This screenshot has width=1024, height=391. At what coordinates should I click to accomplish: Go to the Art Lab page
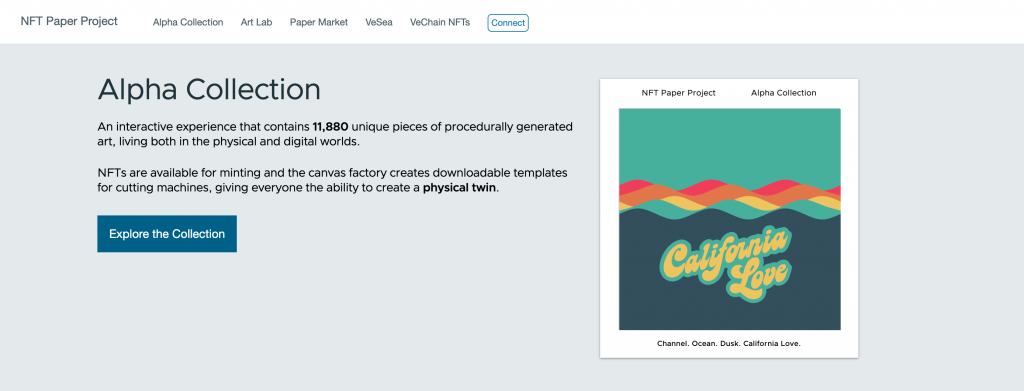click(x=257, y=22)
